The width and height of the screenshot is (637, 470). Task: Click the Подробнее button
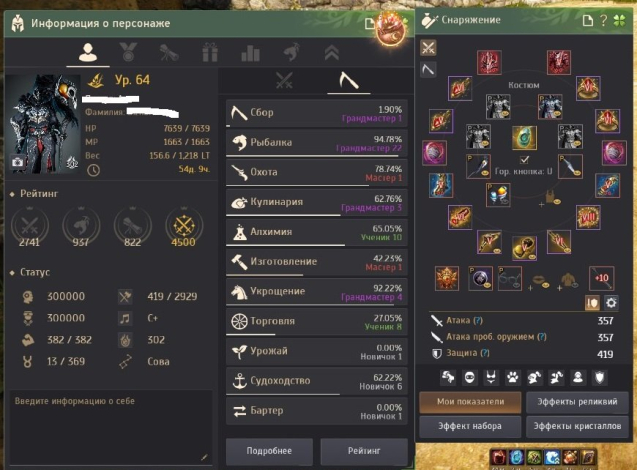point(269,451)
